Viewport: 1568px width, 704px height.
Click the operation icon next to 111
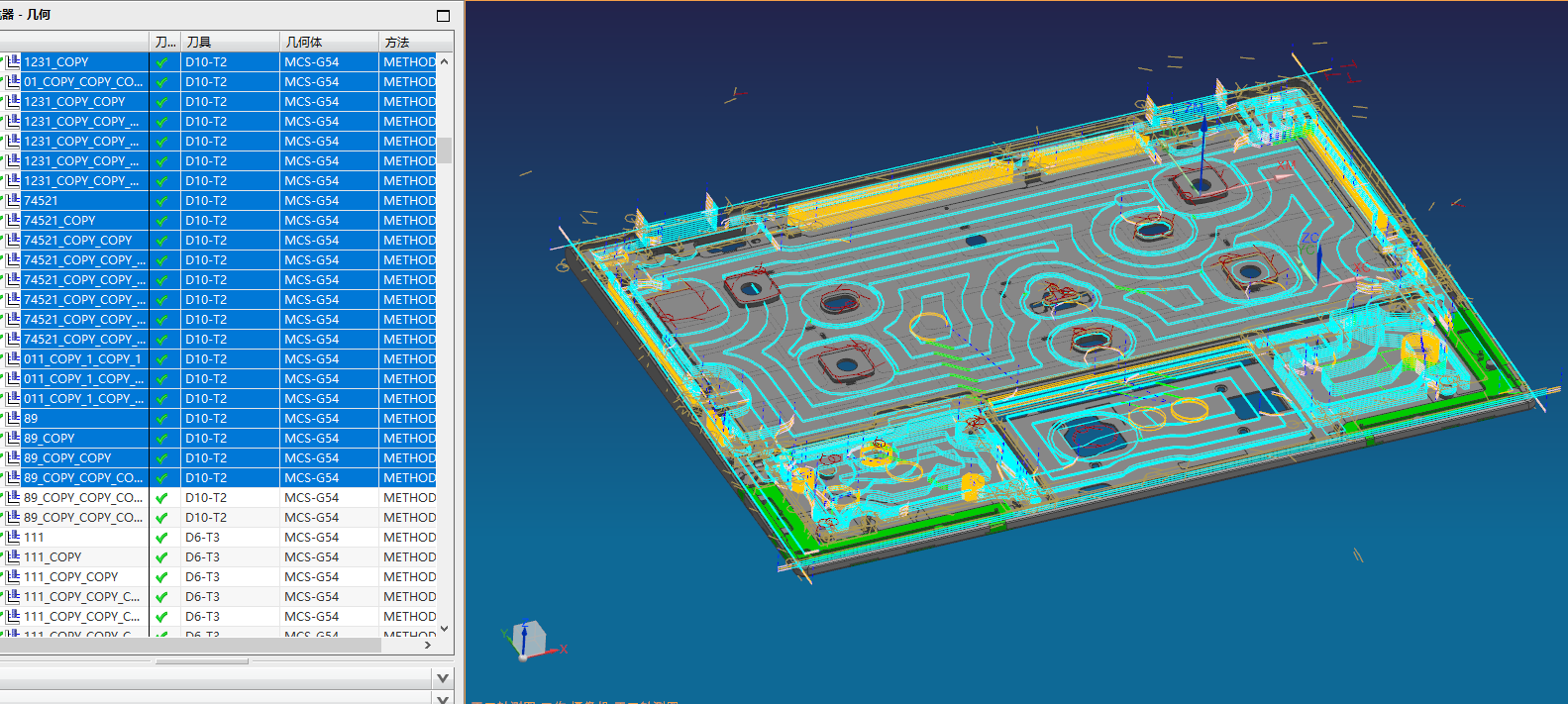tap(13, 537)
